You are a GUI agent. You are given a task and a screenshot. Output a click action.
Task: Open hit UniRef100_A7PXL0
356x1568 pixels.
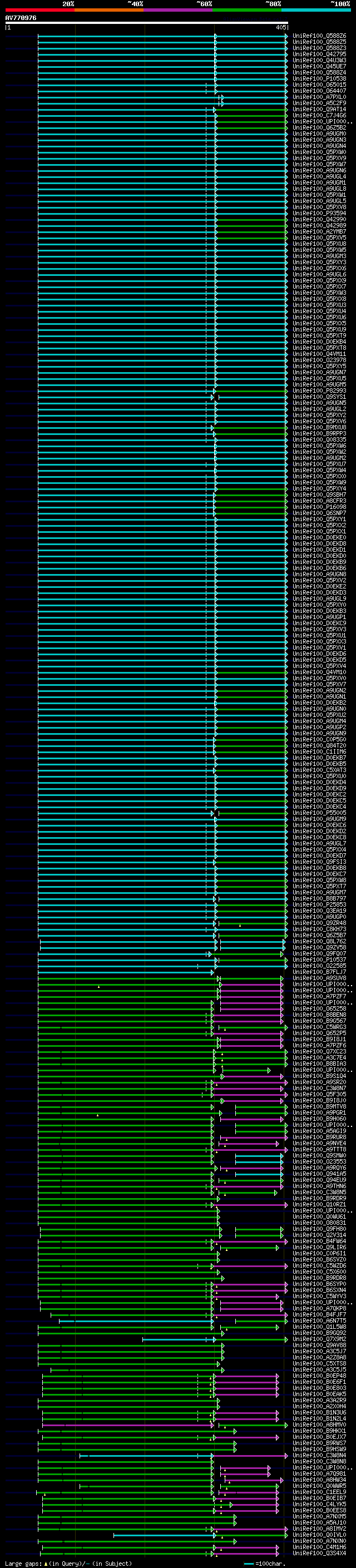(319, 97)
